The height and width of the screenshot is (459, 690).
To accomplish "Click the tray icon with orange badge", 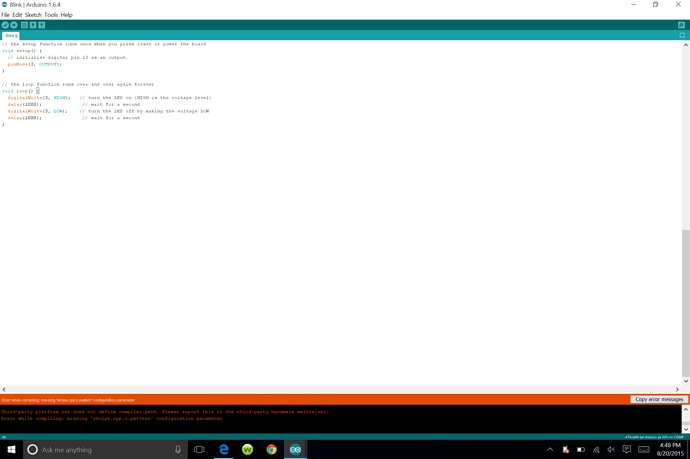I will [x=565, y=449].
